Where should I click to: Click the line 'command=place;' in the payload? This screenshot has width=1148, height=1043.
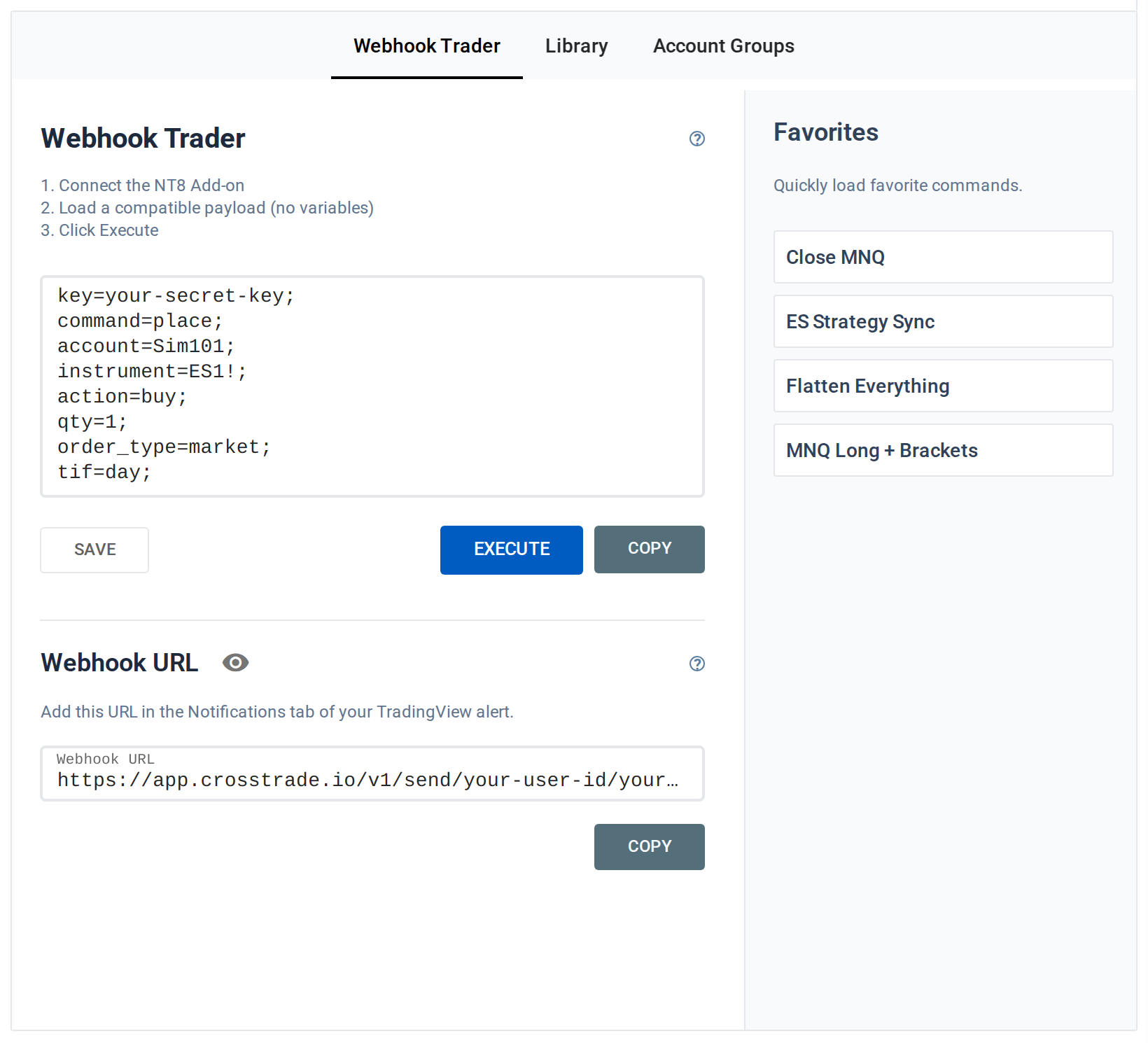point(140,321)
